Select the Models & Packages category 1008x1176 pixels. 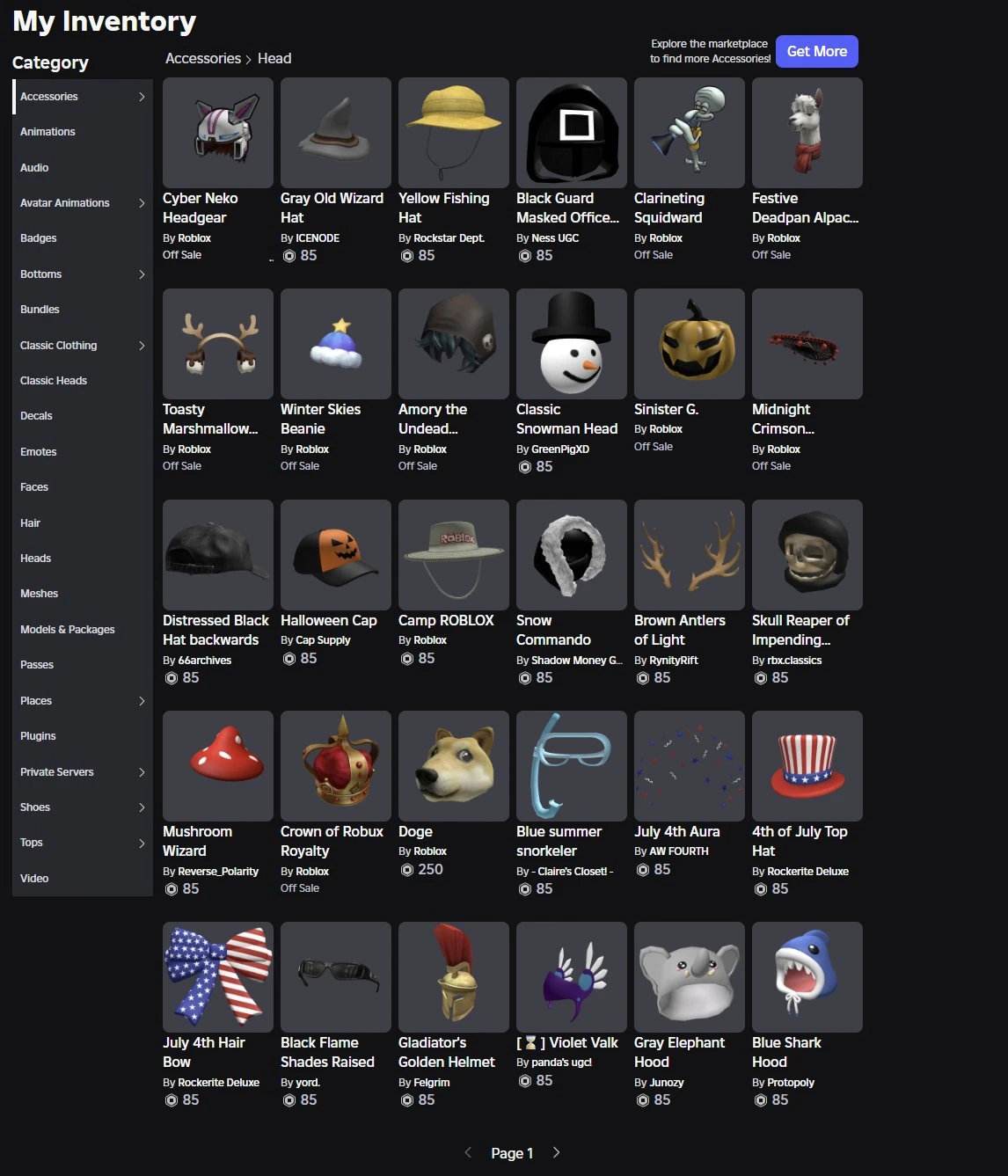pos(83,630)
